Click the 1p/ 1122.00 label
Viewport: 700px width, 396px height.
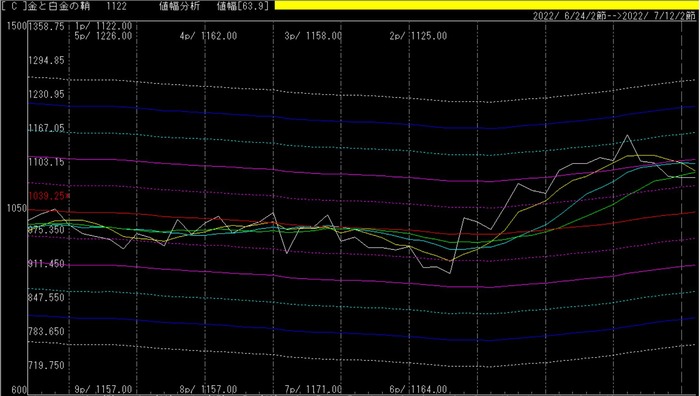point(104,26)
